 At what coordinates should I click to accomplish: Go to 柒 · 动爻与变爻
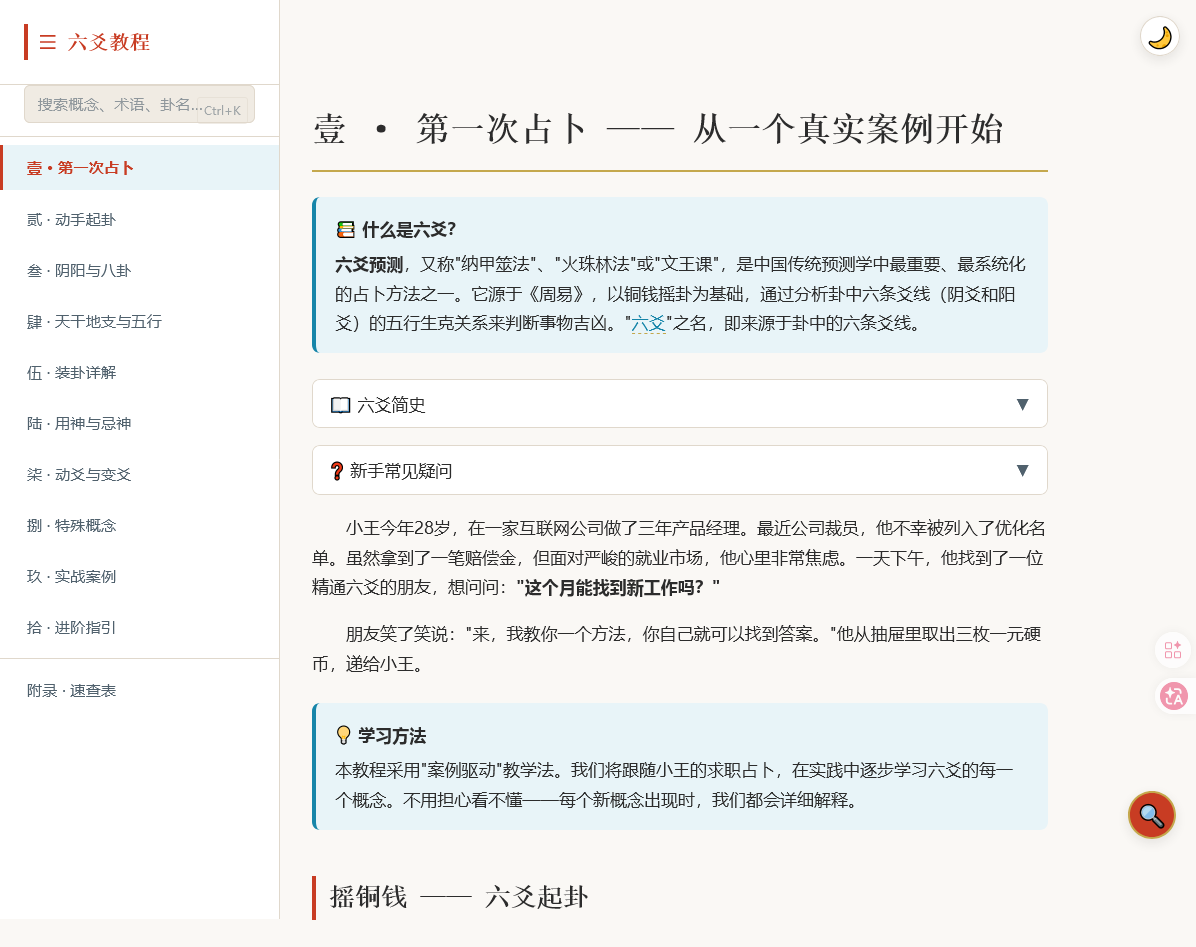pos(140,474)
